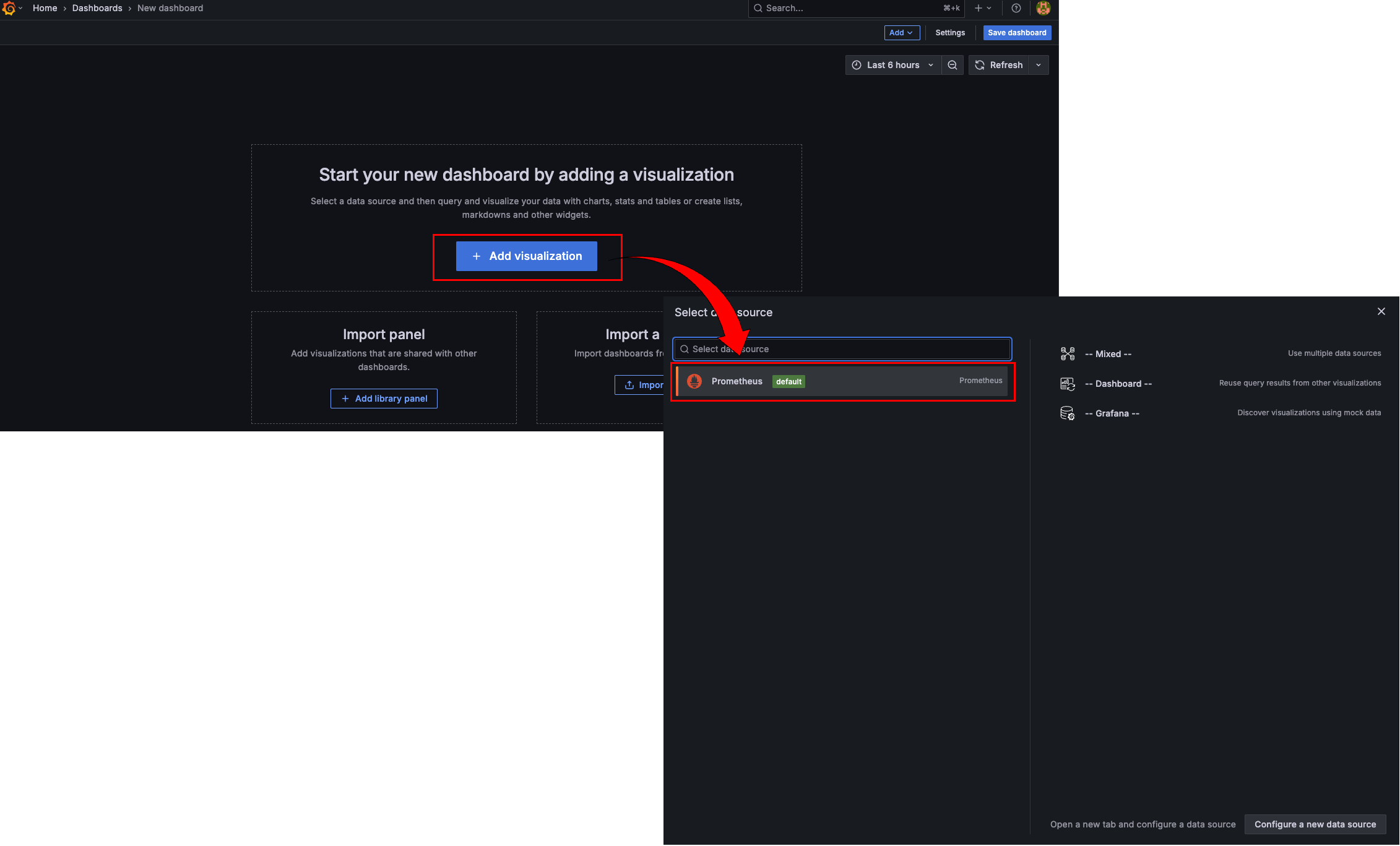
Task: Click Configure a new data source
Action: [1315, 824]
